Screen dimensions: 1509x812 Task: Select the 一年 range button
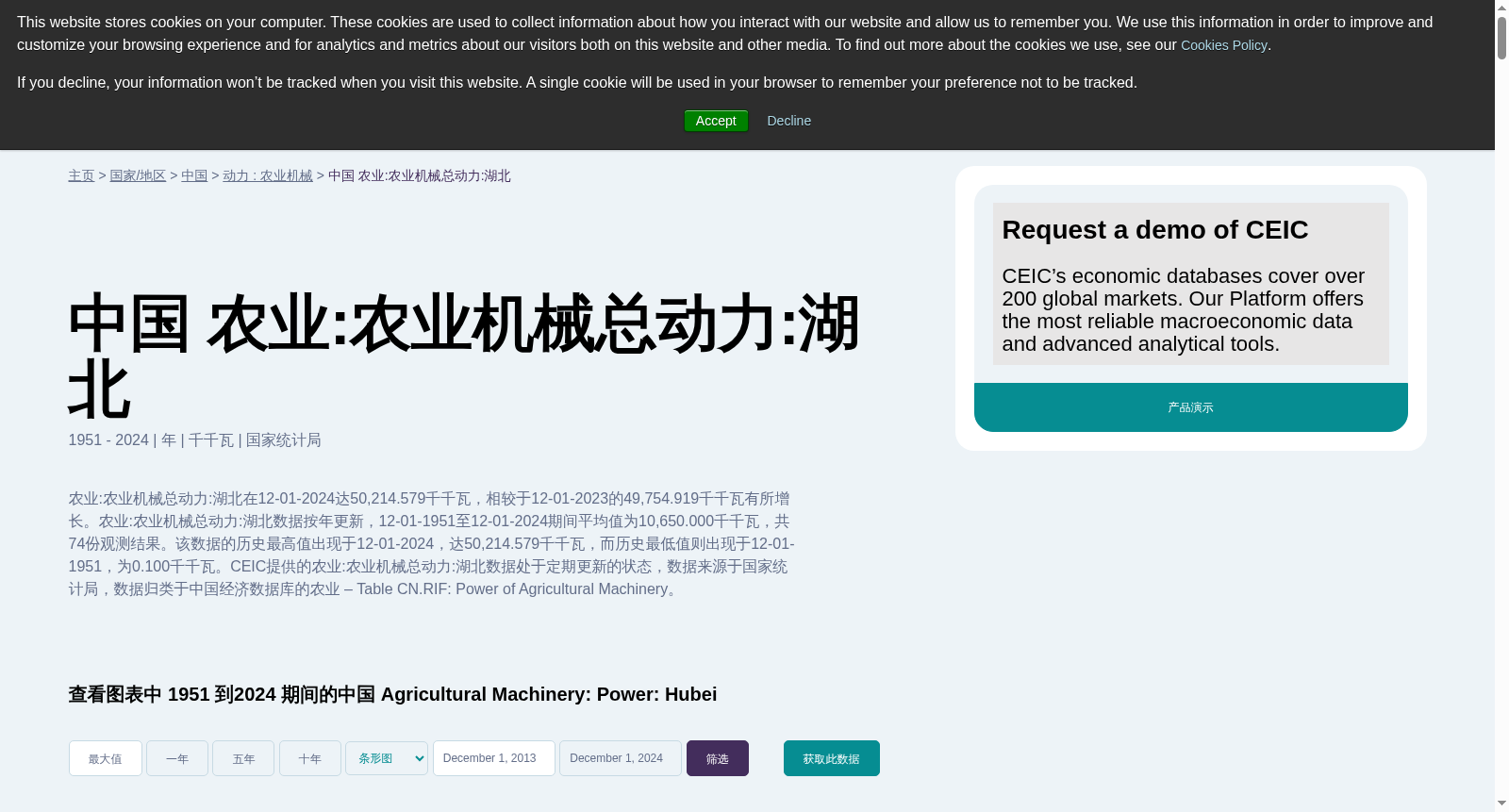point(177,758)
